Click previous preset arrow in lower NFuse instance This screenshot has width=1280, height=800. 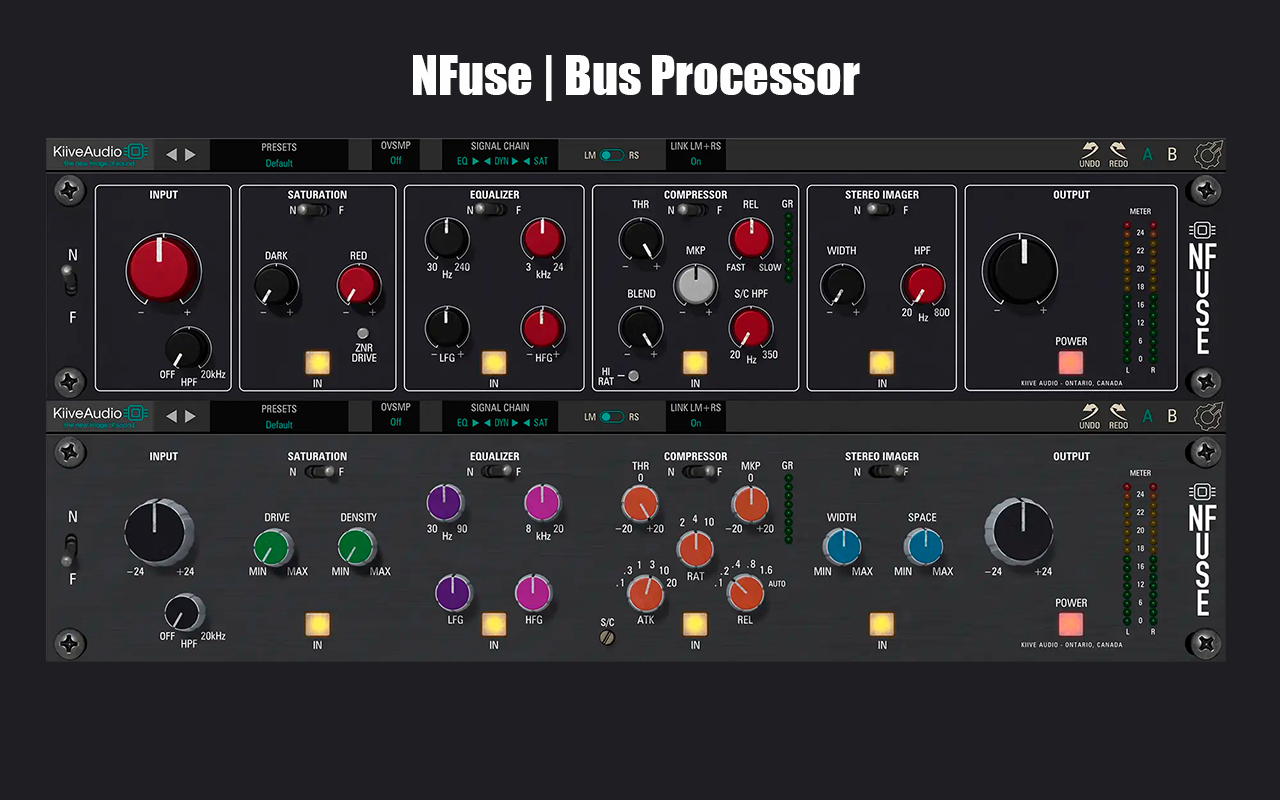[x=171, y=416]
